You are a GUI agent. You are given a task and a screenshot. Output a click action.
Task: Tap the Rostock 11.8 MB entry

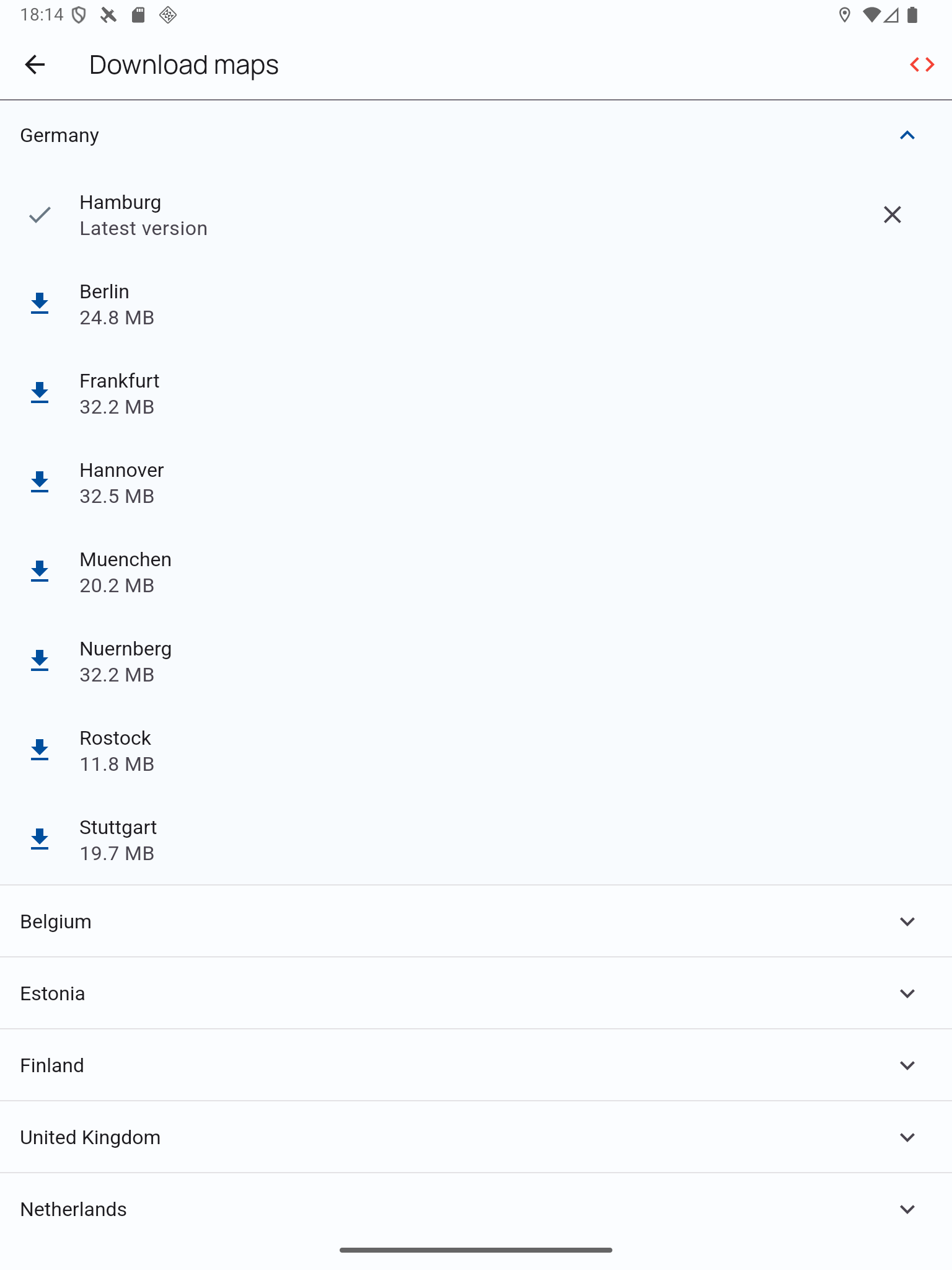click(117, 751)
